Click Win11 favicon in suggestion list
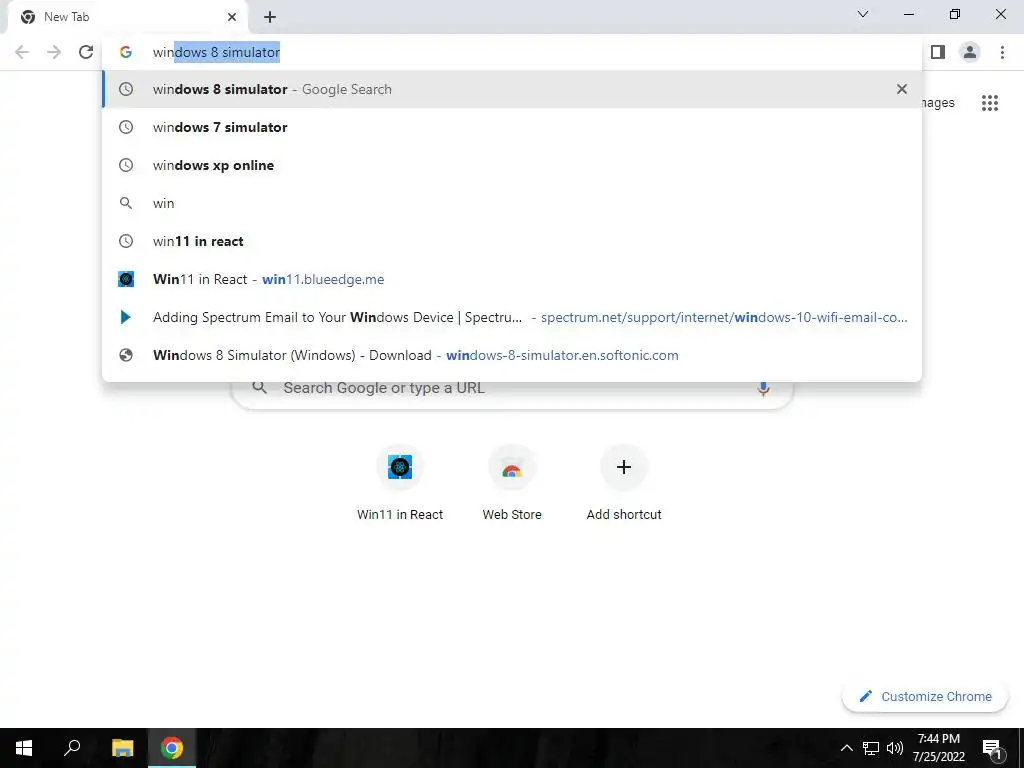1024x768 pixels. [x=125, y=280]
